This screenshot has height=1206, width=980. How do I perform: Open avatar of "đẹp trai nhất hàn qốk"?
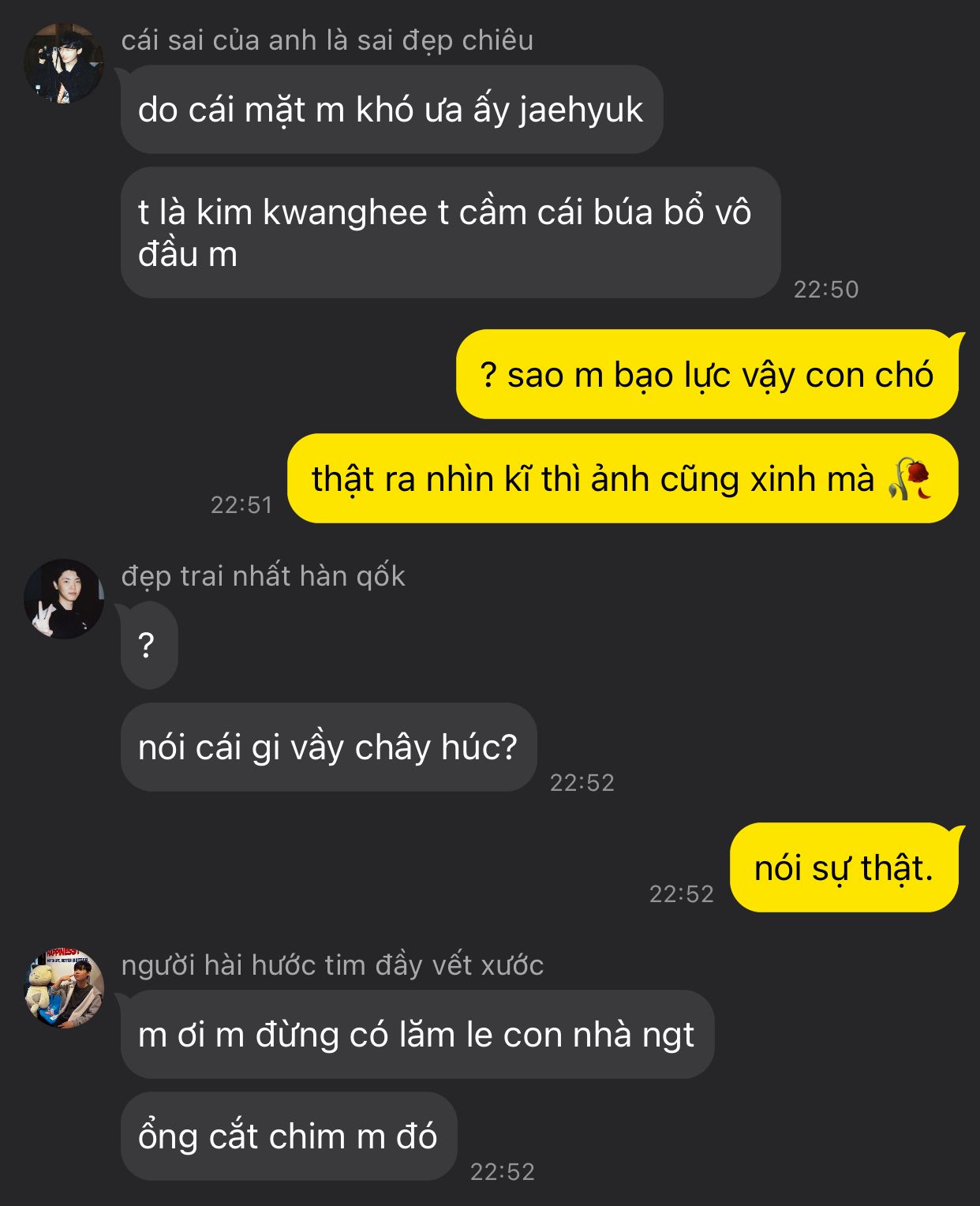click(x=64, y=598)
